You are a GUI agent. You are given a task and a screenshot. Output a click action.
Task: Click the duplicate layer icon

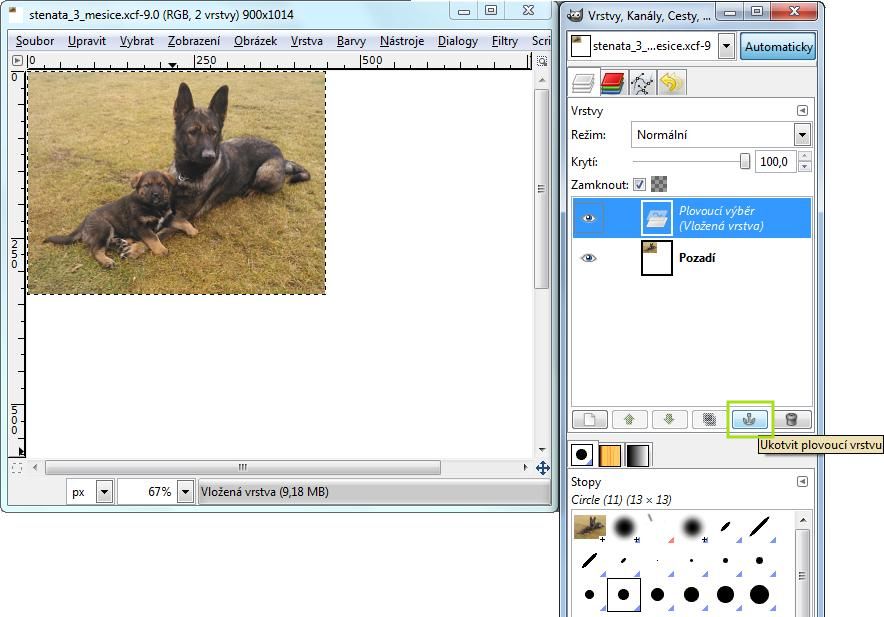[x=709, y=420]
